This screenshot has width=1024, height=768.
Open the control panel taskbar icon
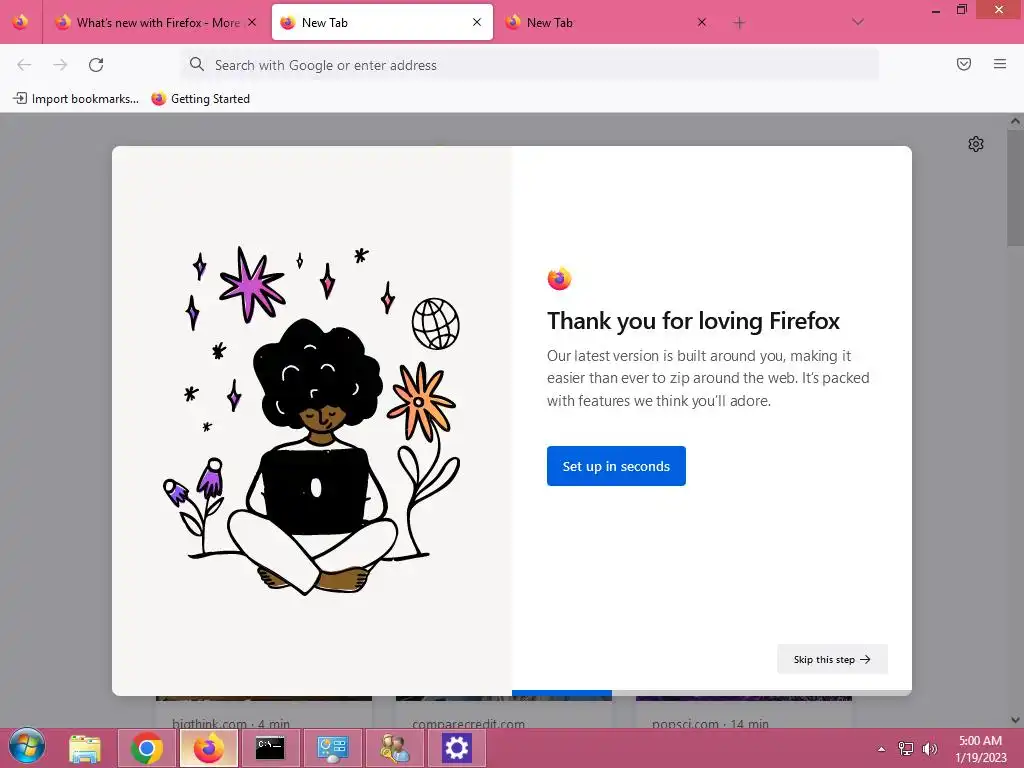tap(332, 748)
